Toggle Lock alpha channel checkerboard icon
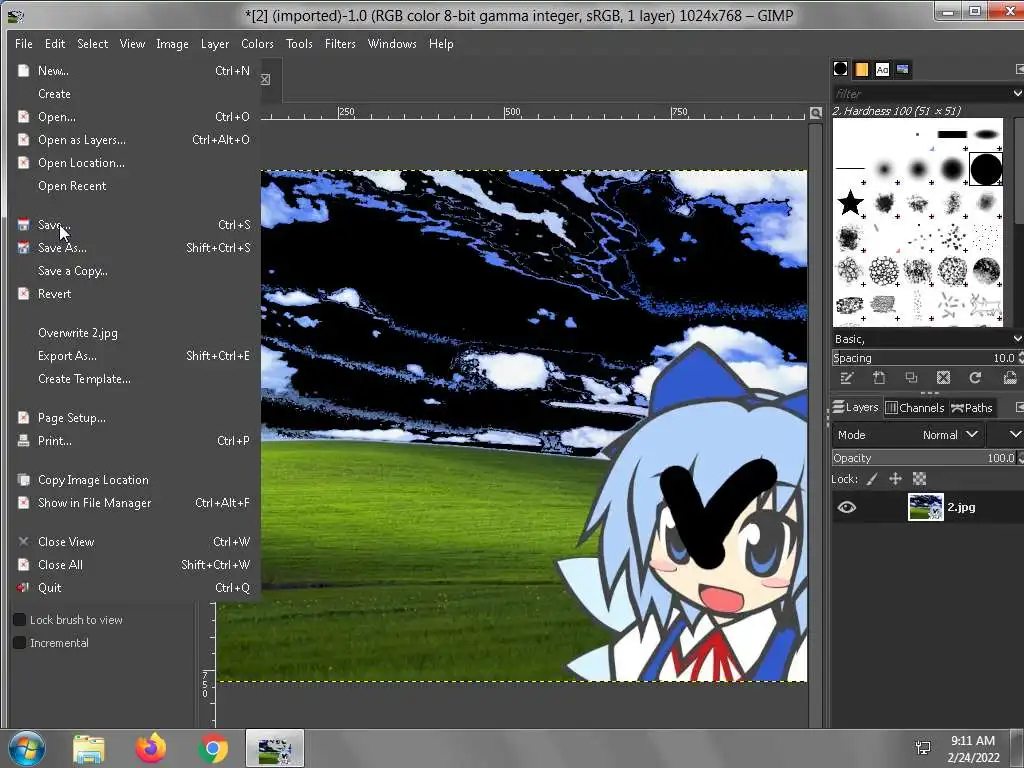This screenshot has width=1024, height=768. coord(920,479)
